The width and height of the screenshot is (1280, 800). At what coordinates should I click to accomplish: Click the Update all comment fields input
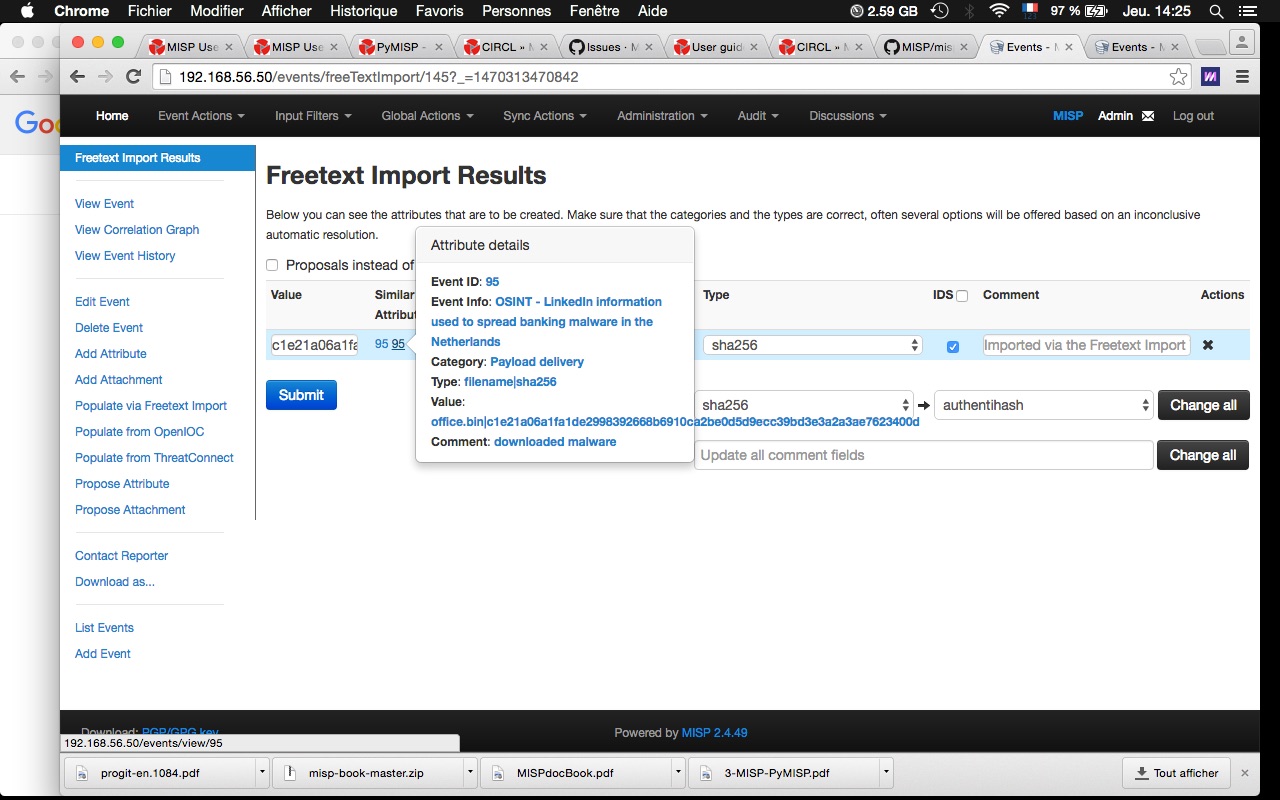[x=923, y=455]
